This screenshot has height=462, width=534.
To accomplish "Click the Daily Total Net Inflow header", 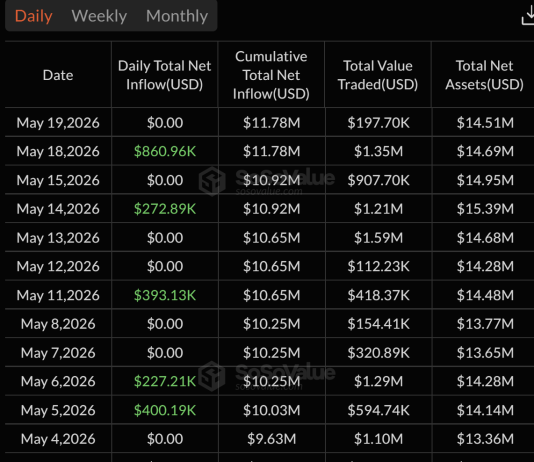I will point(164,75).
